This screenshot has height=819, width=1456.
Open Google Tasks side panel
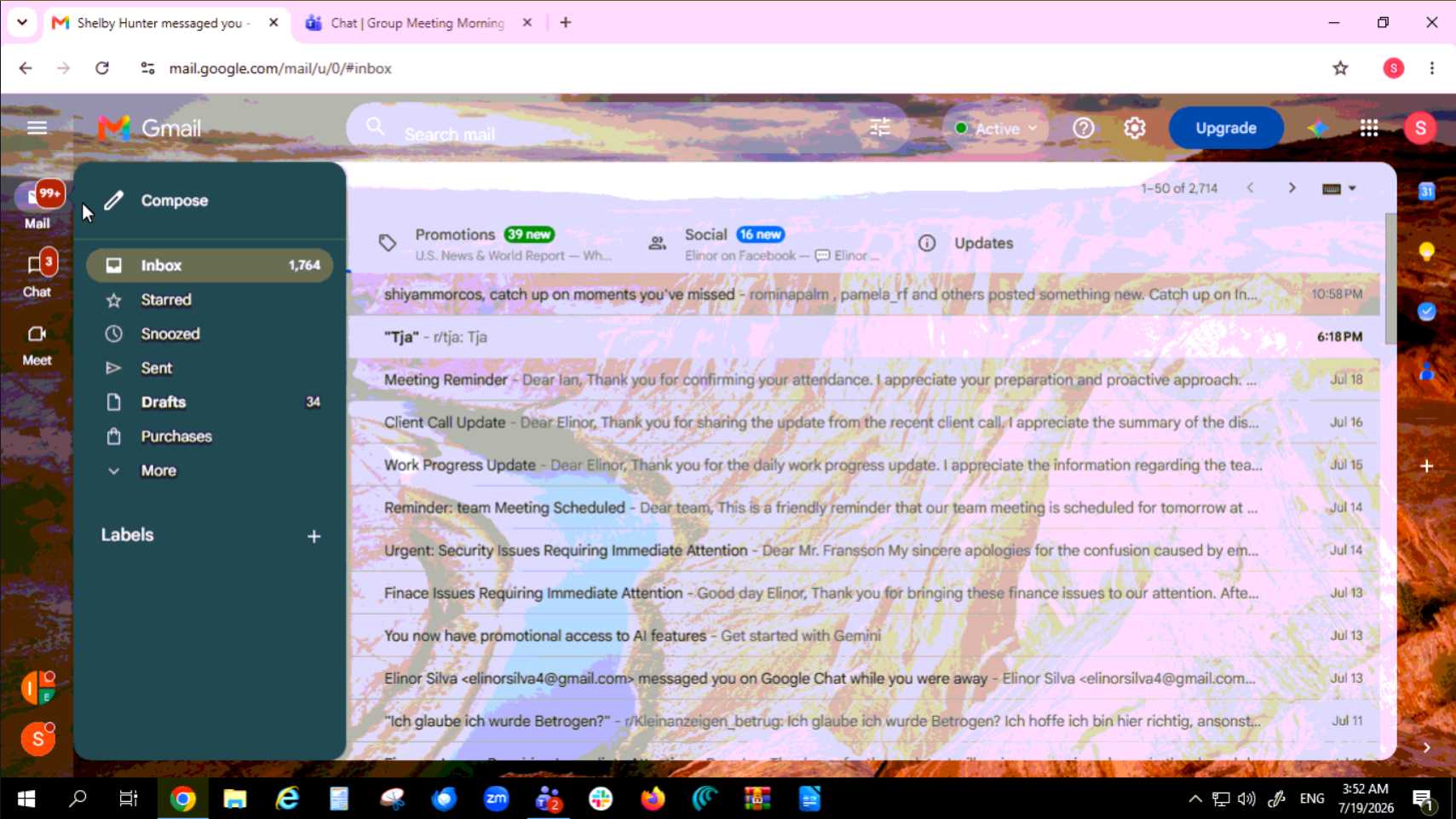pos(1426,311)
